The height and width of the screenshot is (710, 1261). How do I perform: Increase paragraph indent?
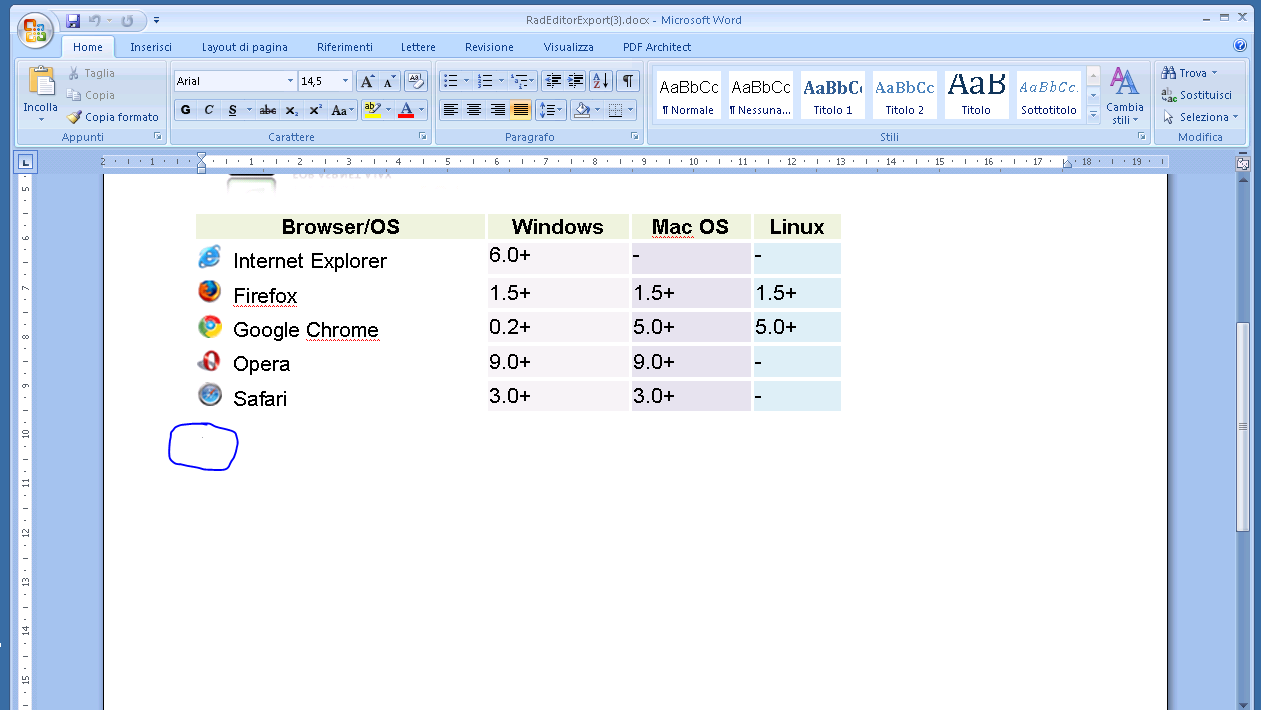(576, 81)
